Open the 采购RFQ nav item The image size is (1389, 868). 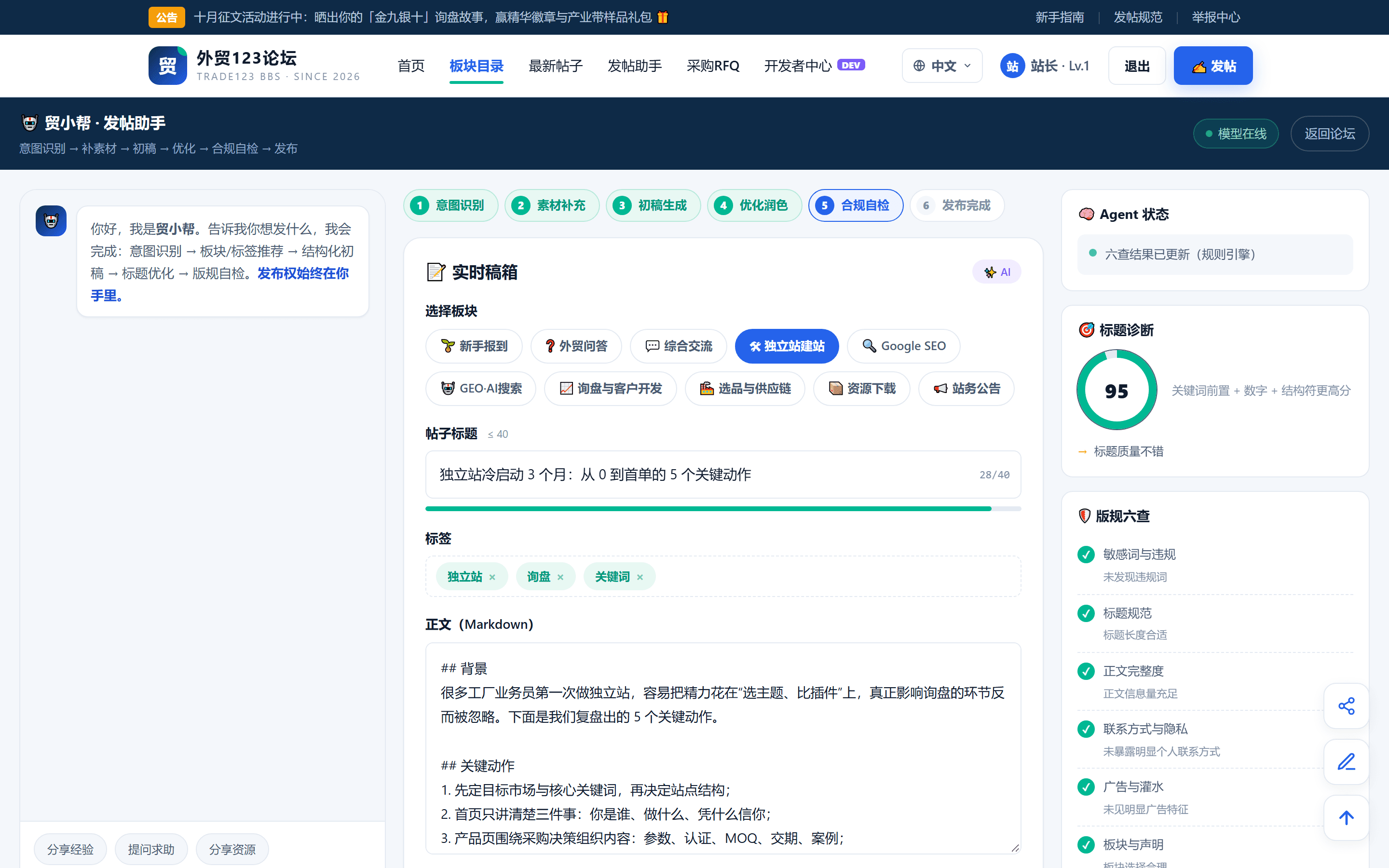(x=713, y=66)
